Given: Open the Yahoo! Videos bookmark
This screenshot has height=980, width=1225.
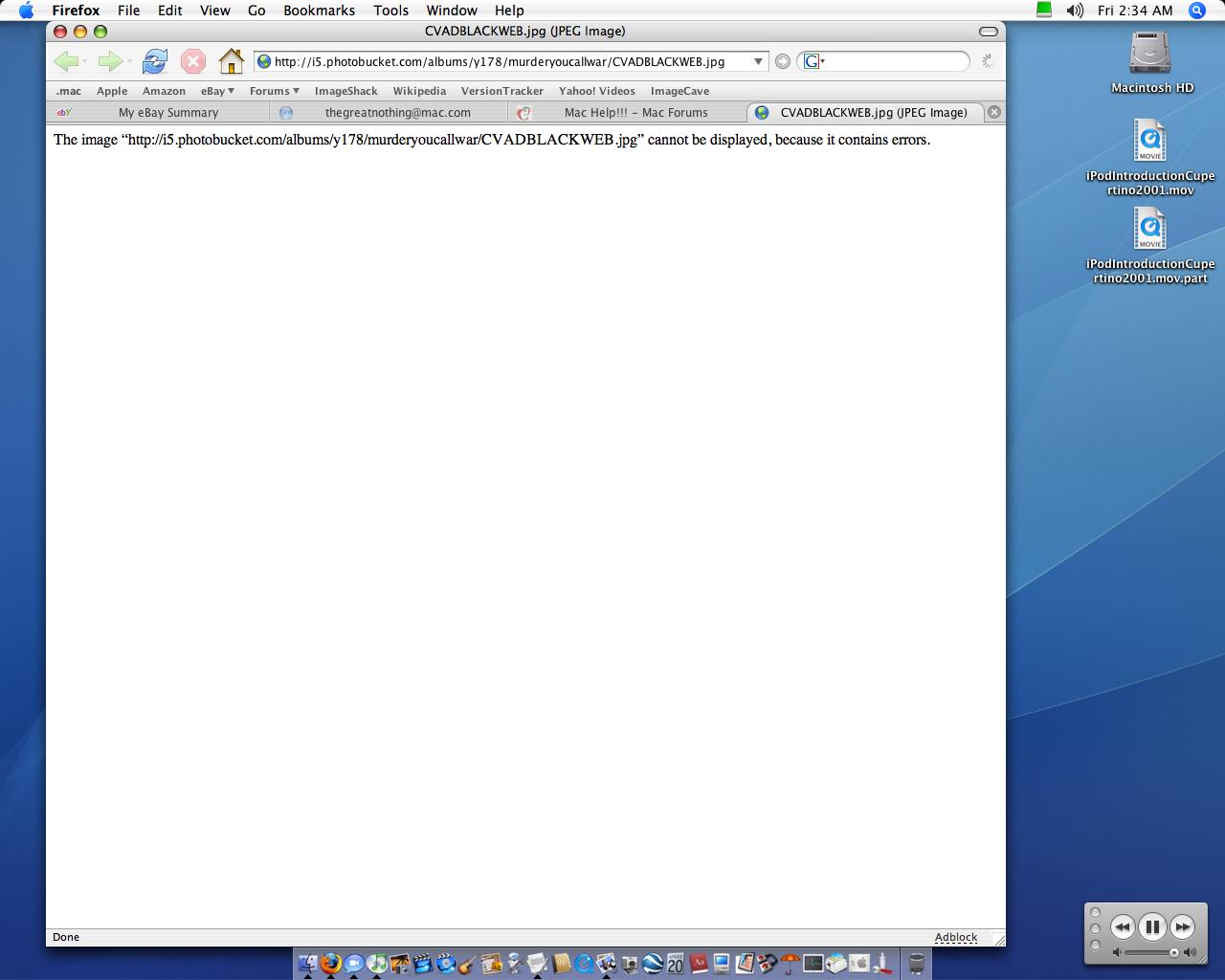Looking at the screenshot, I should click(597, 91).
